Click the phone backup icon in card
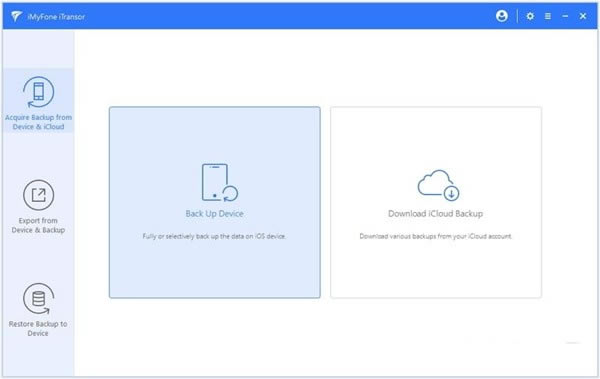 (x=219, y=183)
